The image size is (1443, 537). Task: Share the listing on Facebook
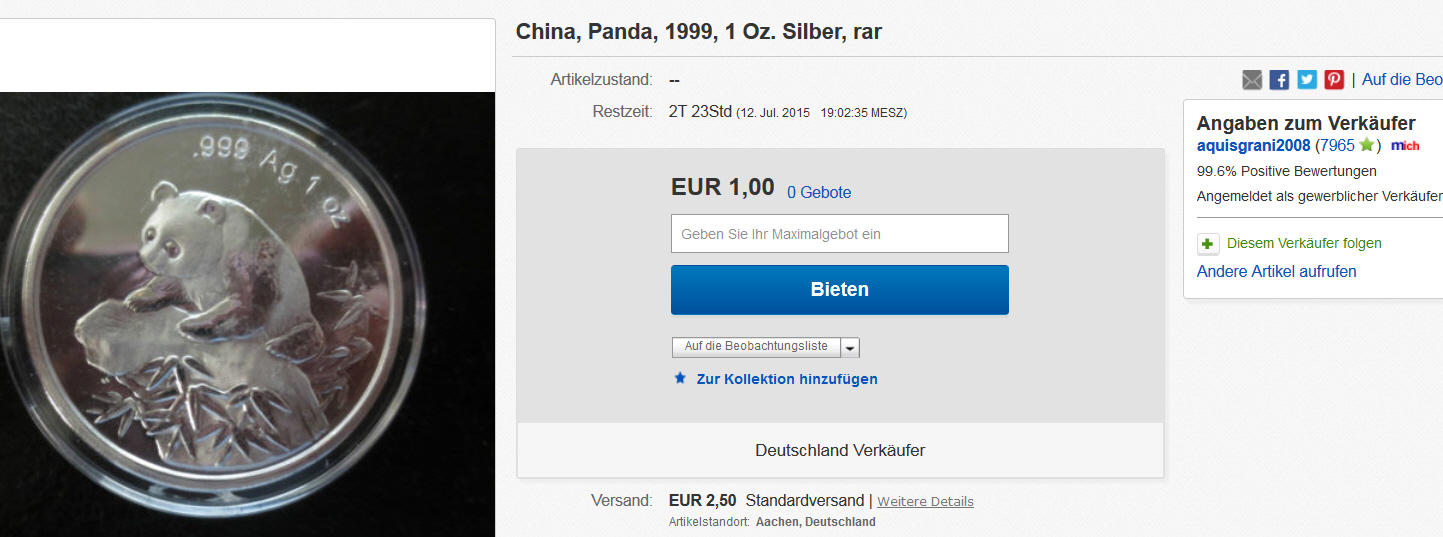point(1279,80)
